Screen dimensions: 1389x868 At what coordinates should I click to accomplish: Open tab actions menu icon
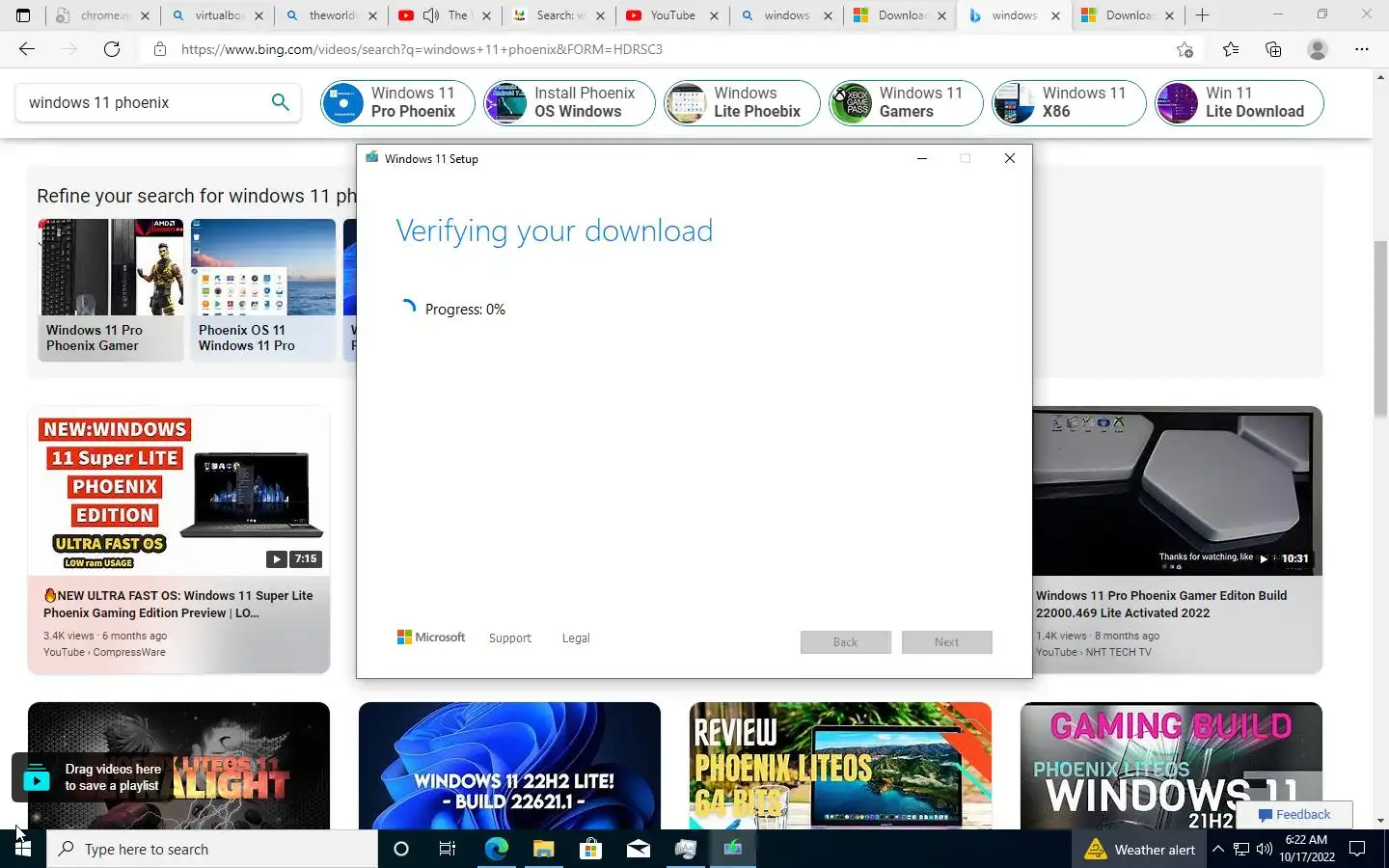(23, 15)
